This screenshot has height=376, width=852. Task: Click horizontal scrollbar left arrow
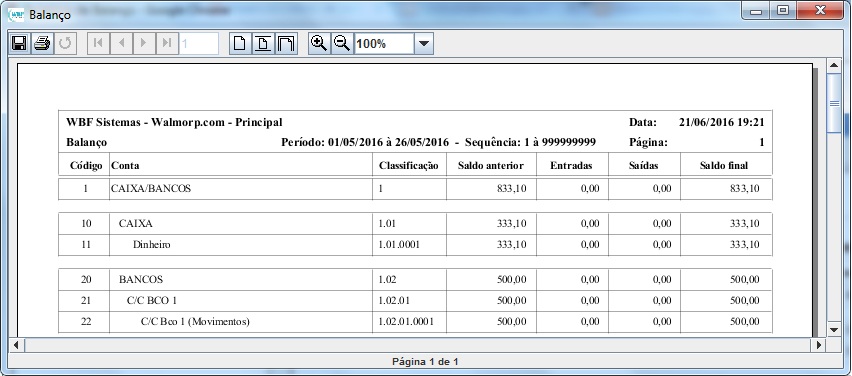[16, 344]
